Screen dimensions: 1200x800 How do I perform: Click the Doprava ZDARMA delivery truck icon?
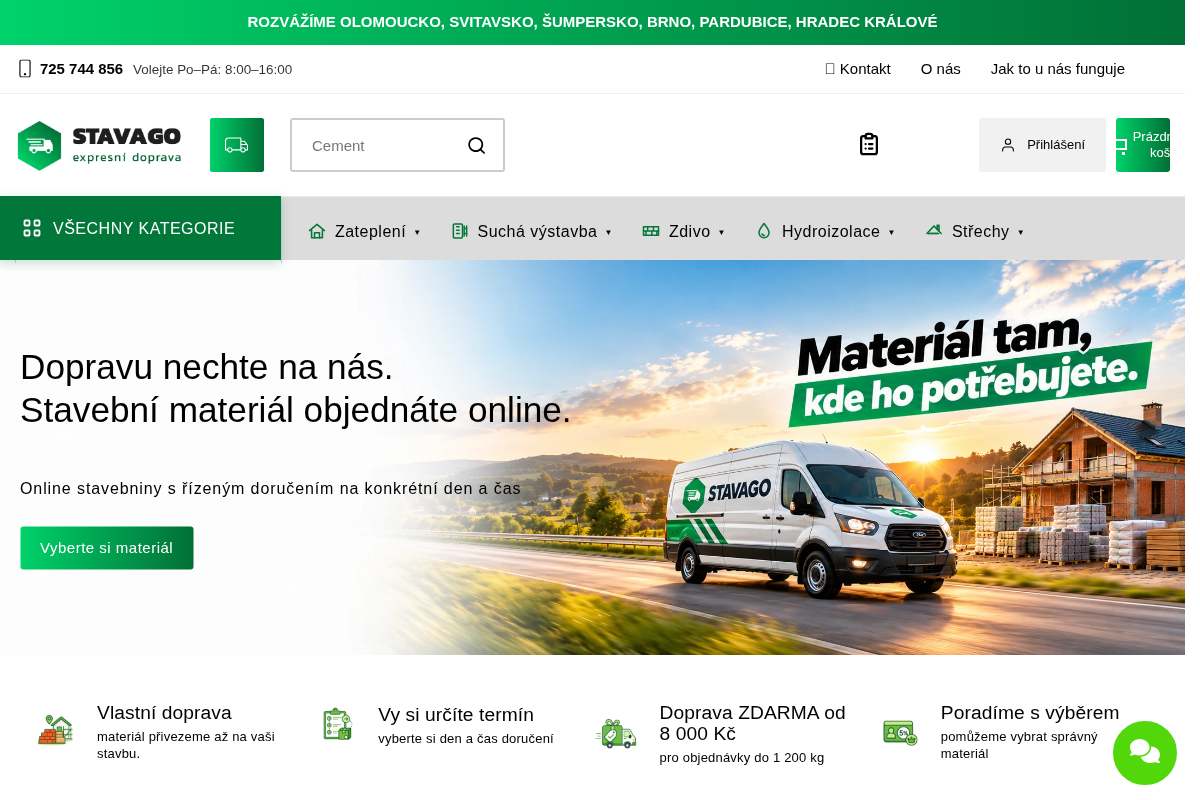click(615, 733)
